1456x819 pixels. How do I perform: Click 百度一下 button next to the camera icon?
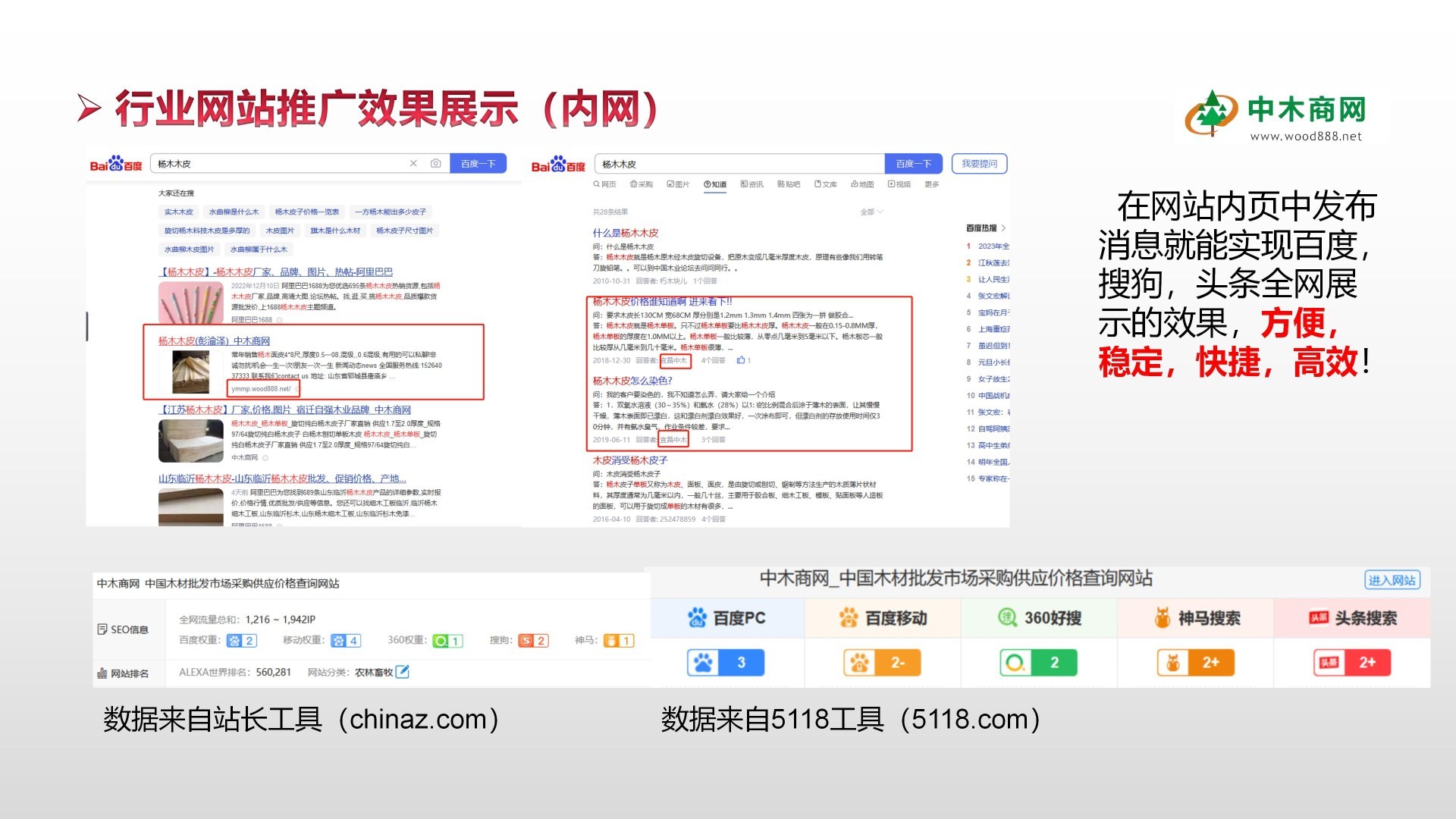478,164
